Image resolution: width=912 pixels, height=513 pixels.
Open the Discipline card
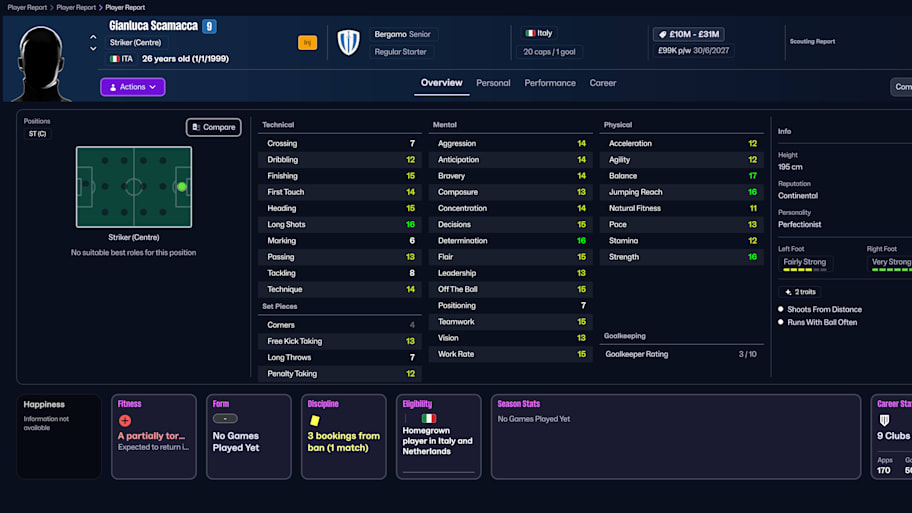click(343, 437)
